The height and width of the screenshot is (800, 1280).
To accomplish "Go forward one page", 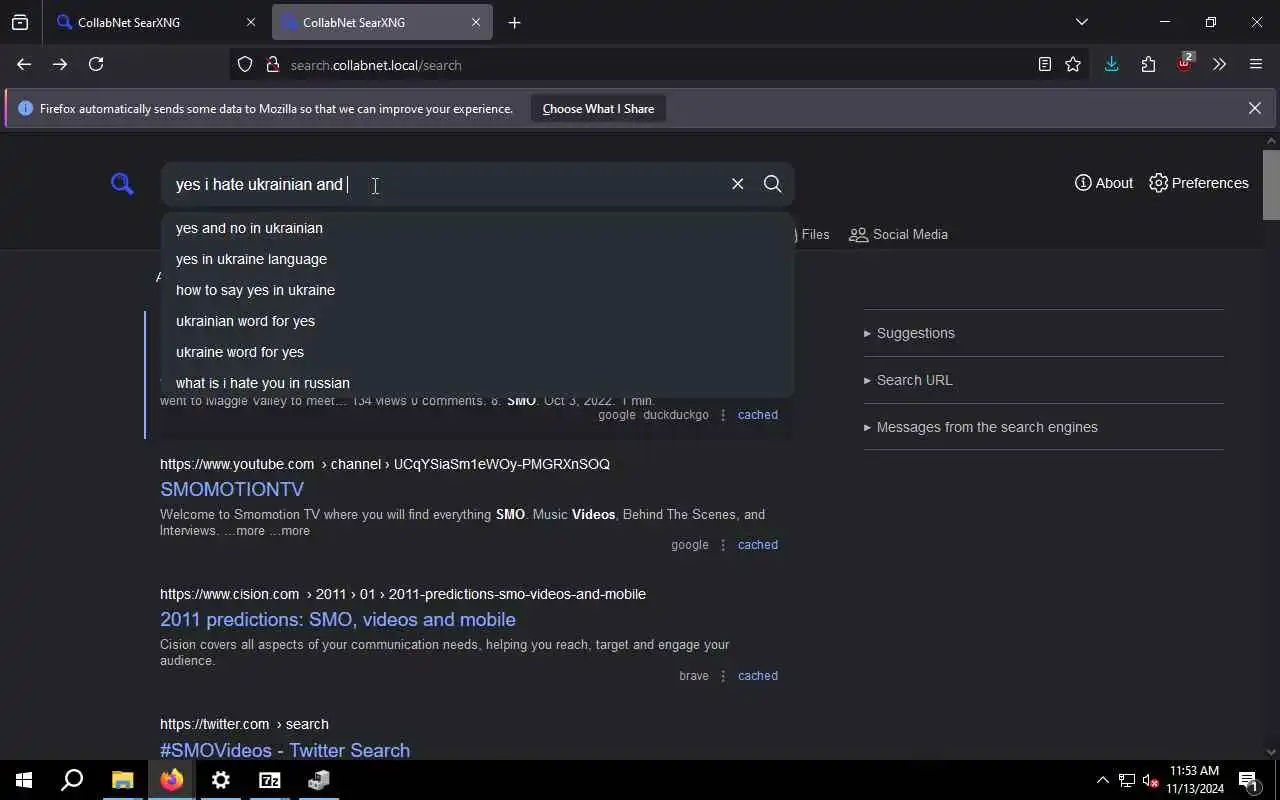I will click(60, 64).
